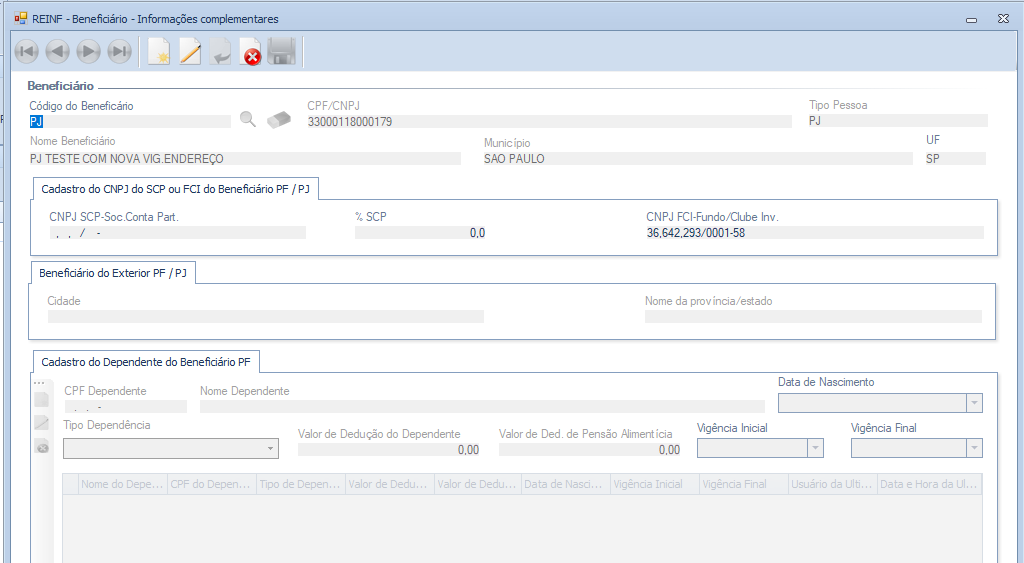Click the Valor de Dedução do Dependente field

(389, 449)
